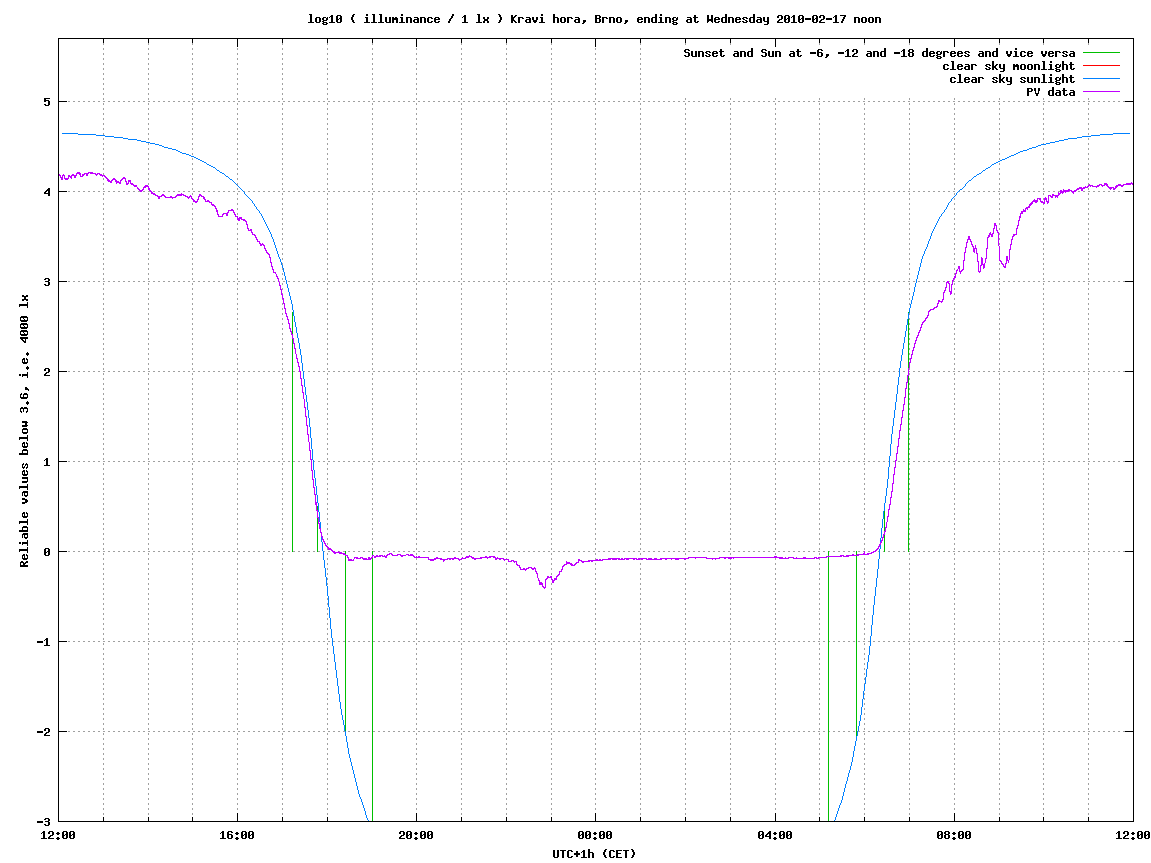Click the y-axis tick label 0
The image size is (1151, 863).
(47, 552)
